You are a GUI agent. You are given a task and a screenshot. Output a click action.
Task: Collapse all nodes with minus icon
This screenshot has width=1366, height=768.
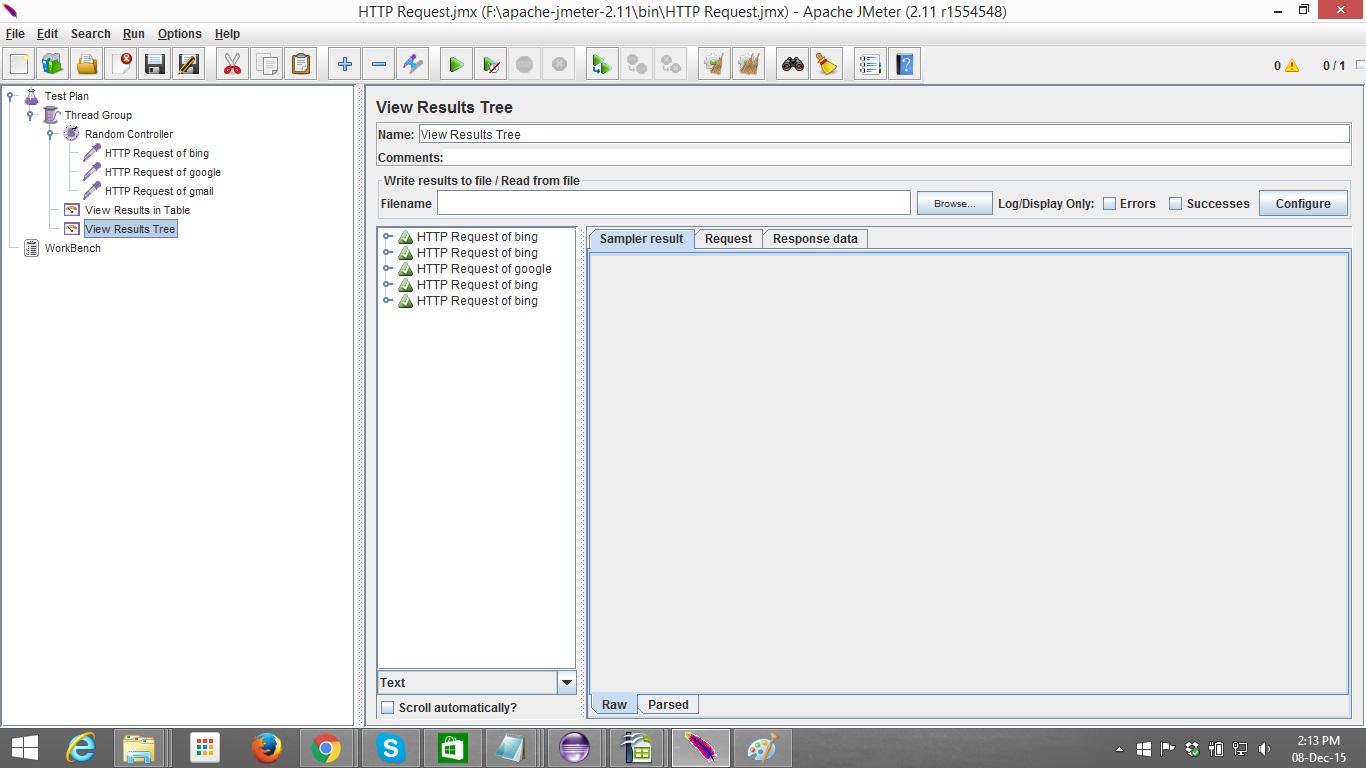[x=379, y=65]
